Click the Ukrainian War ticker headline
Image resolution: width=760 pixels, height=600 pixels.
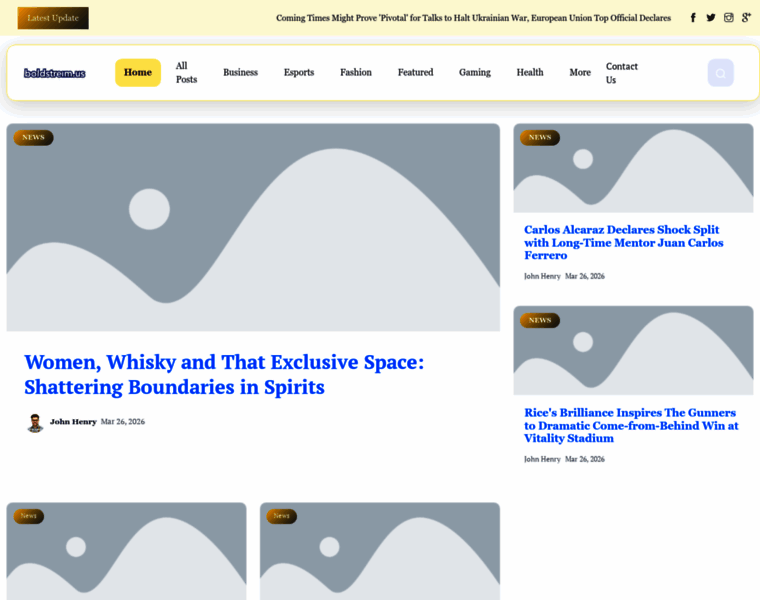[x=473, y=18]
